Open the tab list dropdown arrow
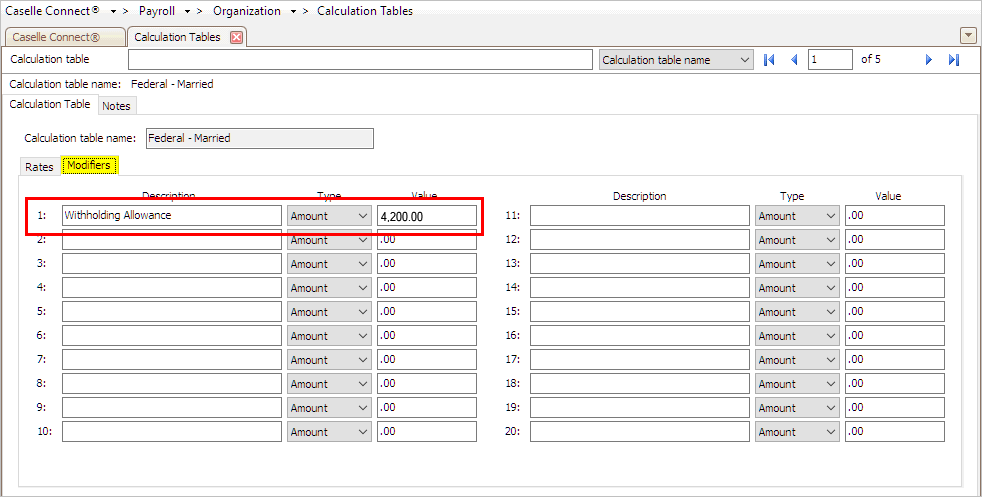This screenshot has width=982, height=497. click(967, 36)
